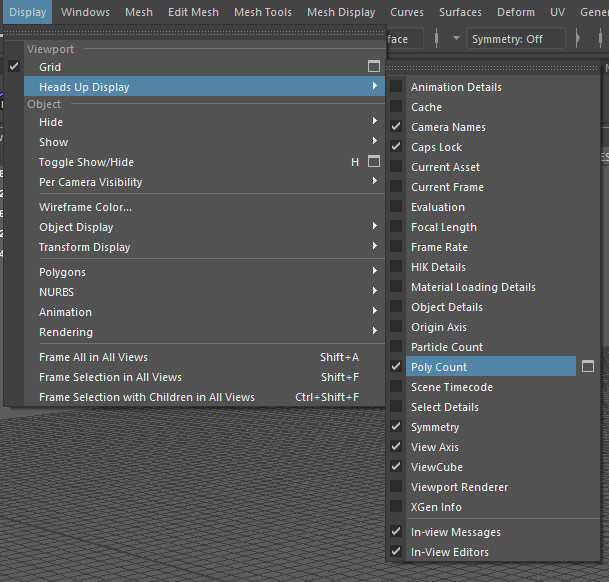Open the Poly Count option box
The height and width of the screenshot is (582, 609).
pos(588,367)
